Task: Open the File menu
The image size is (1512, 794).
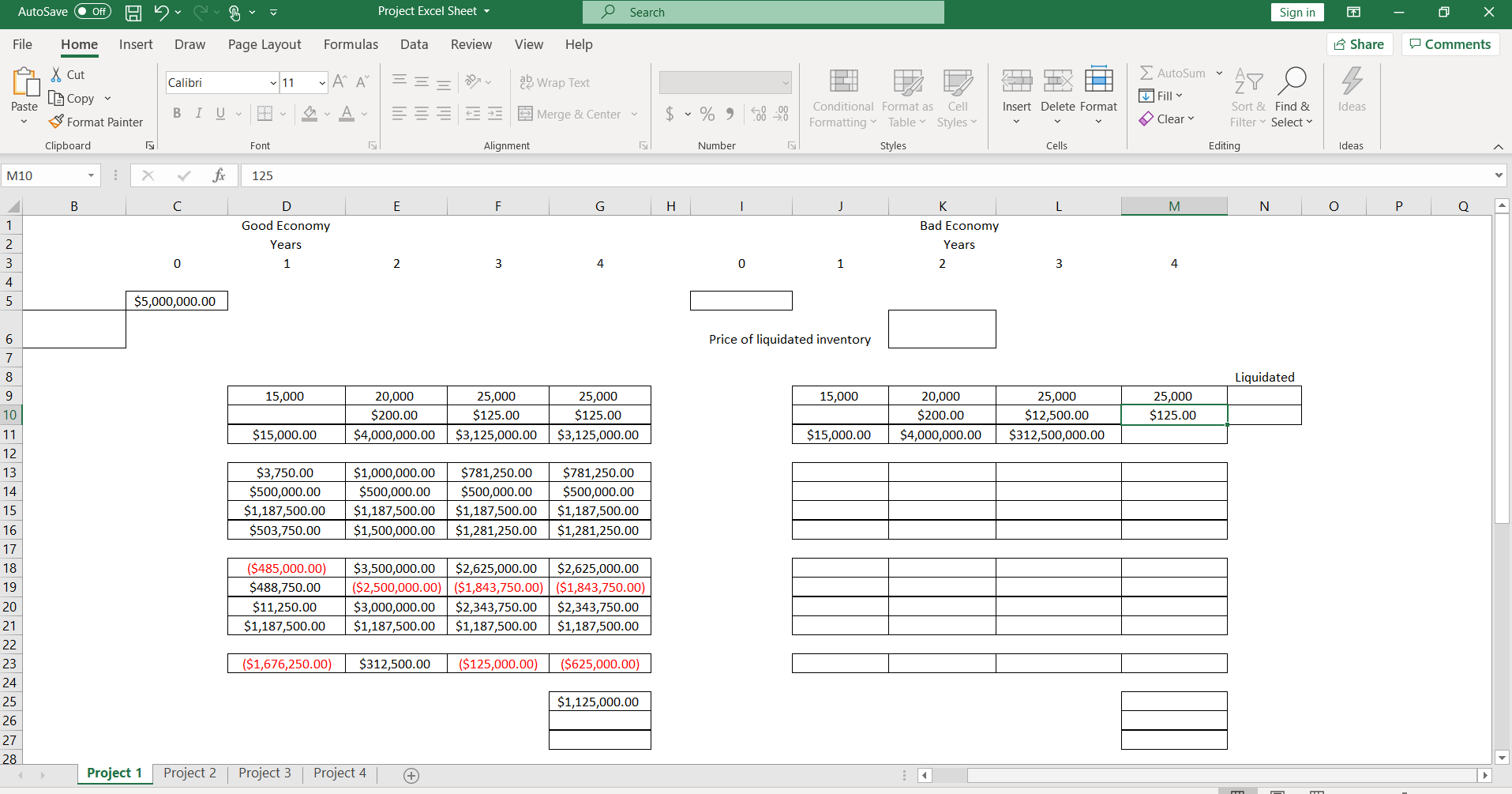Action: click(x=22, y=44)
